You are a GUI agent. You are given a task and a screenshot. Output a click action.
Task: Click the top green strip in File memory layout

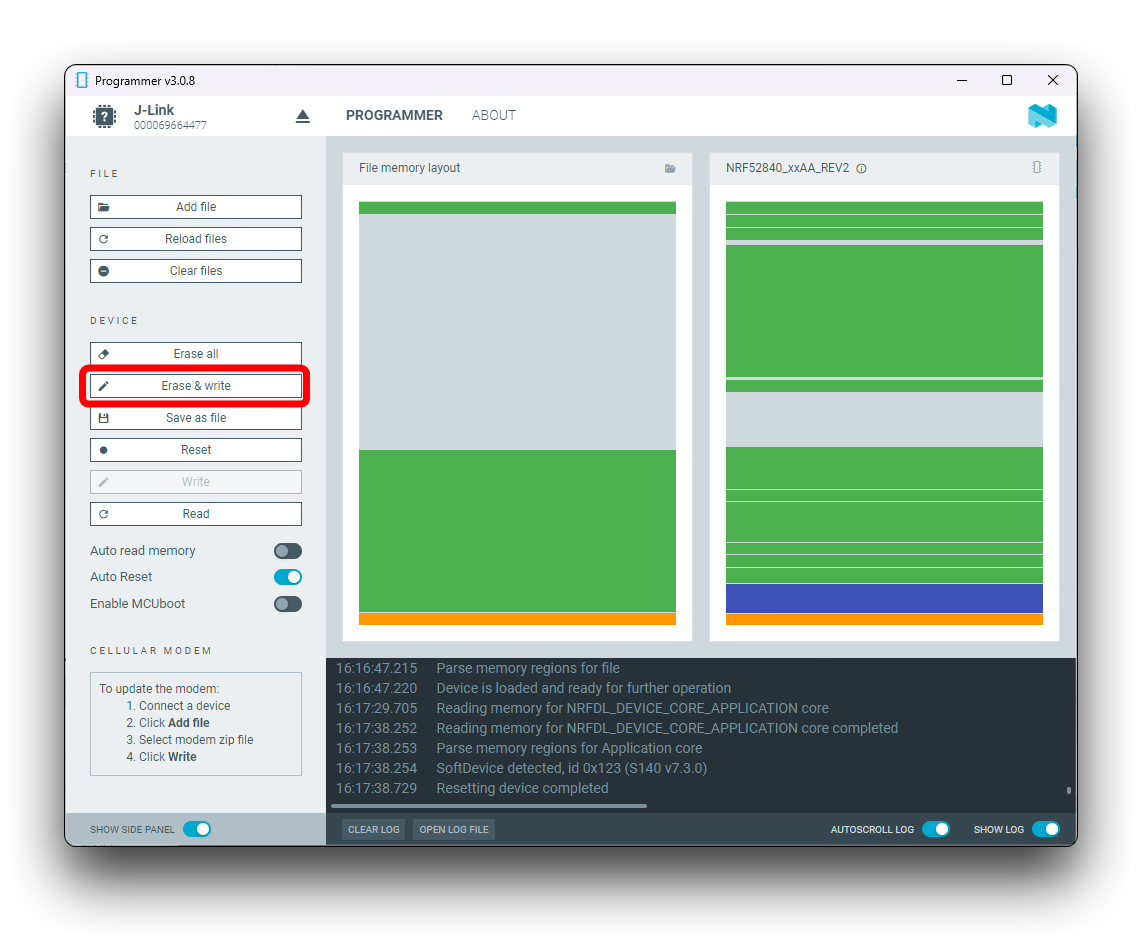(x=517, y=208)
